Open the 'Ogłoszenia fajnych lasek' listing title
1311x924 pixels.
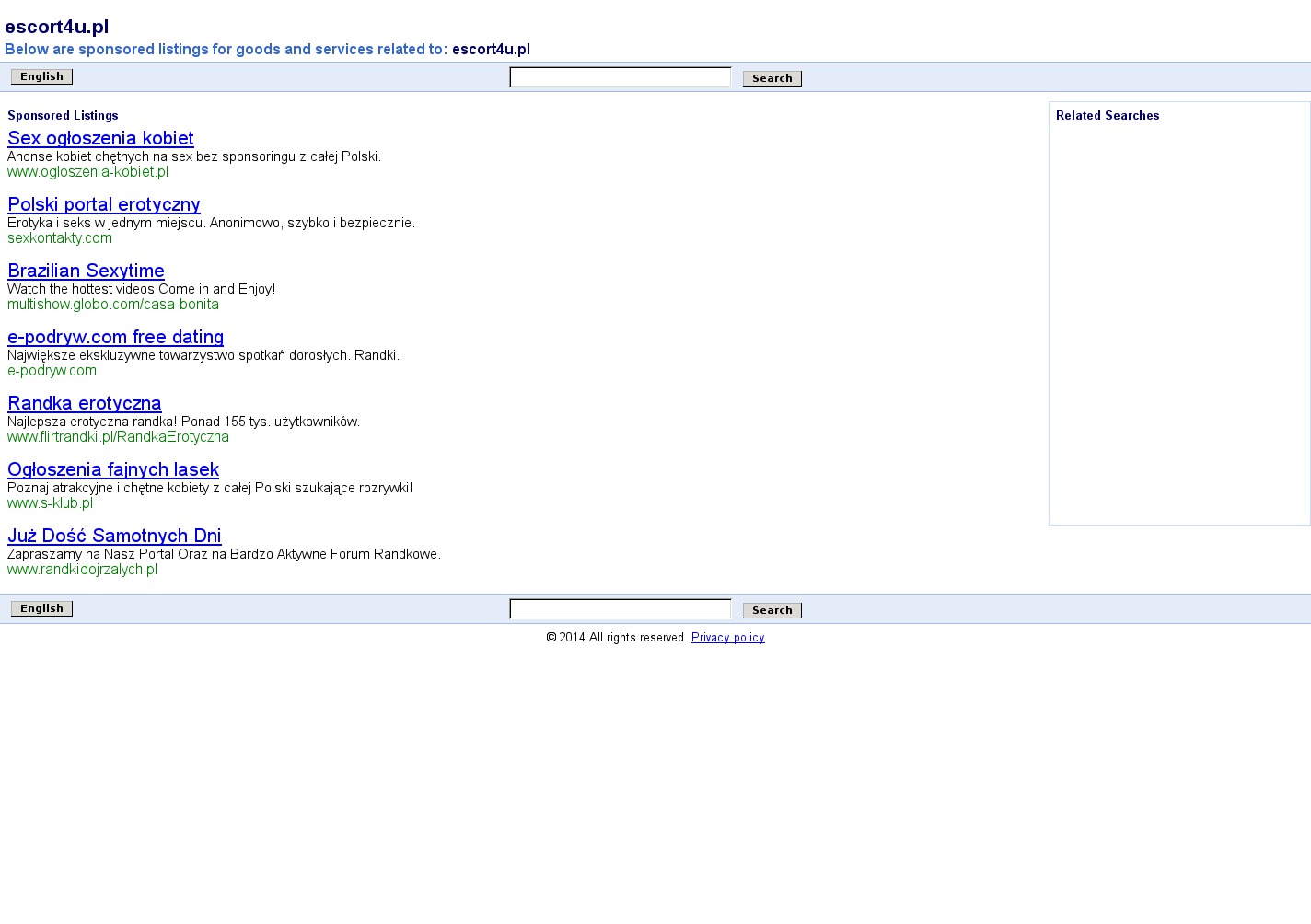pos(113,469)
